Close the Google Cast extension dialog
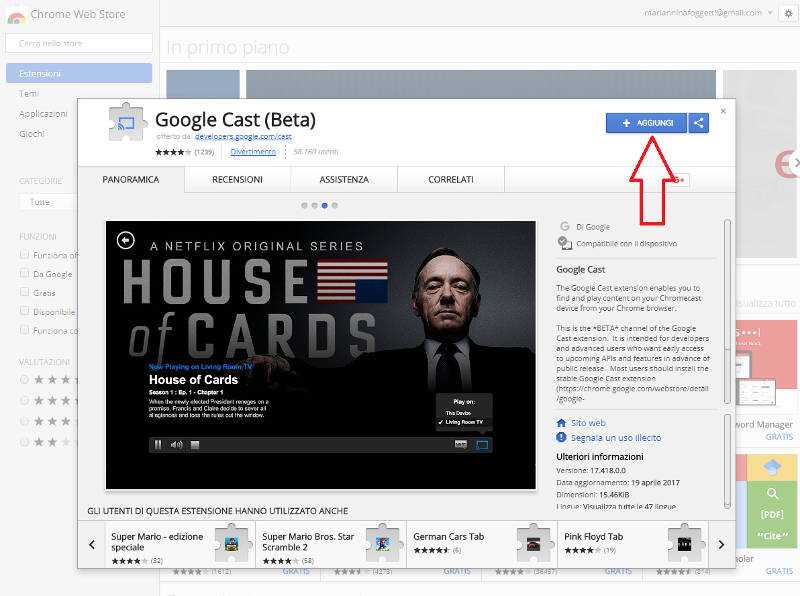800x596 pixels. click(723, 111)
